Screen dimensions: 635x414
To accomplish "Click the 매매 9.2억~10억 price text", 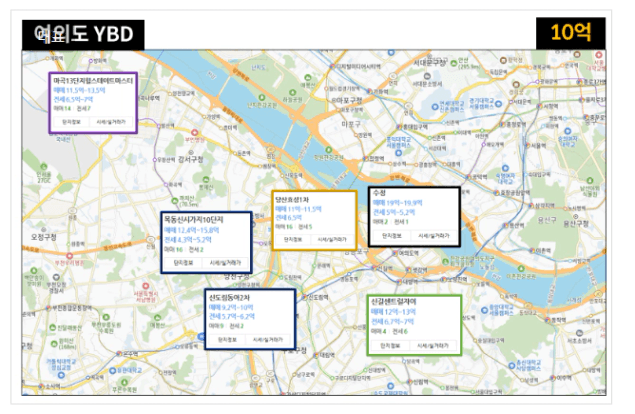I will pos(231,307).
